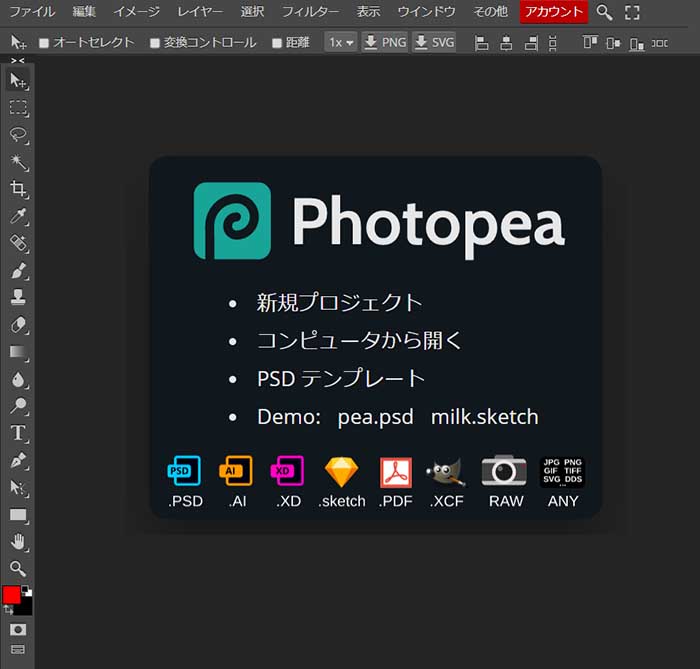Enable the オートセレクト checkbox

(44, 43)
